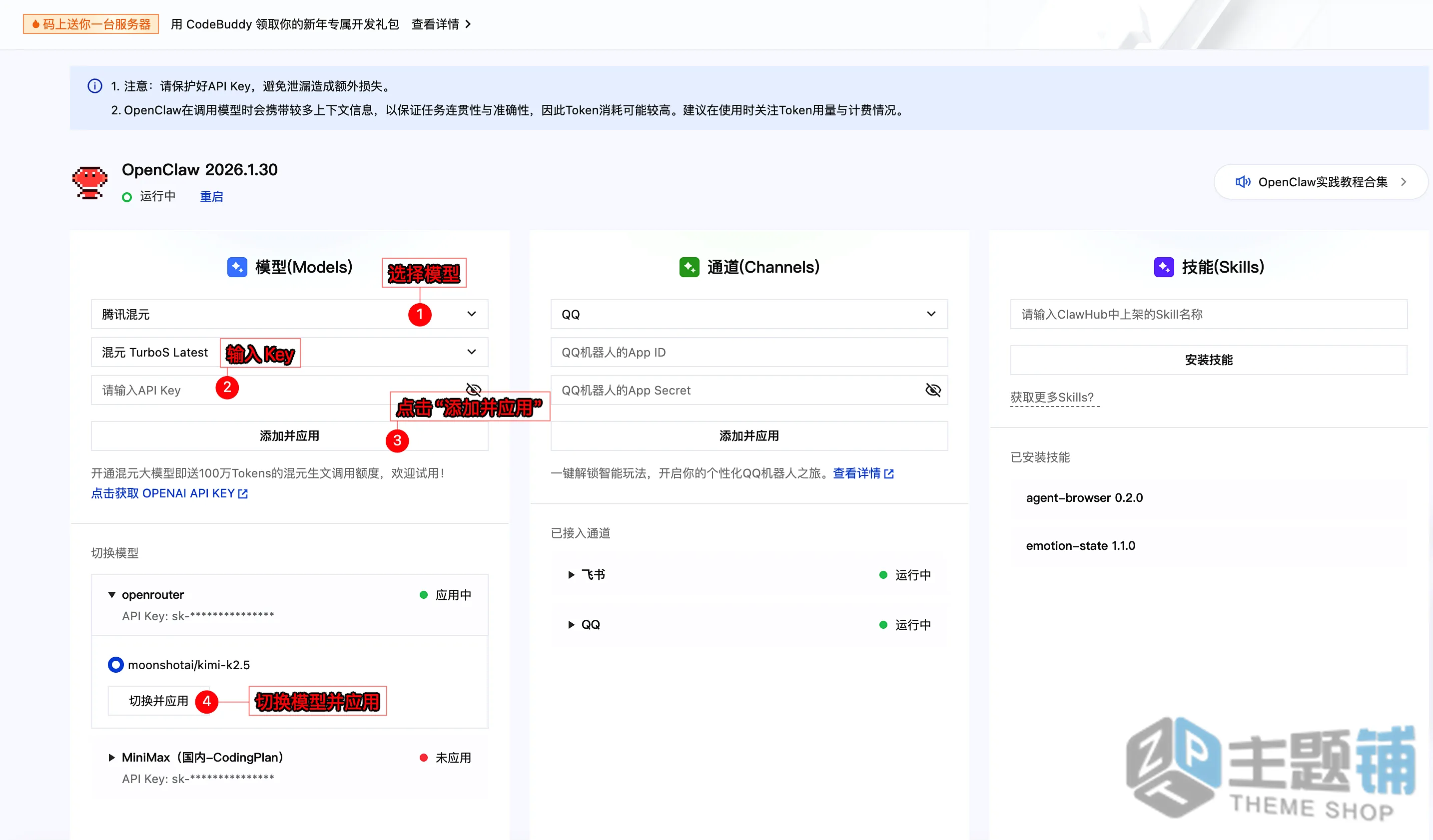Click the 切换模型 section label
1433x840 pixels.
115,553
